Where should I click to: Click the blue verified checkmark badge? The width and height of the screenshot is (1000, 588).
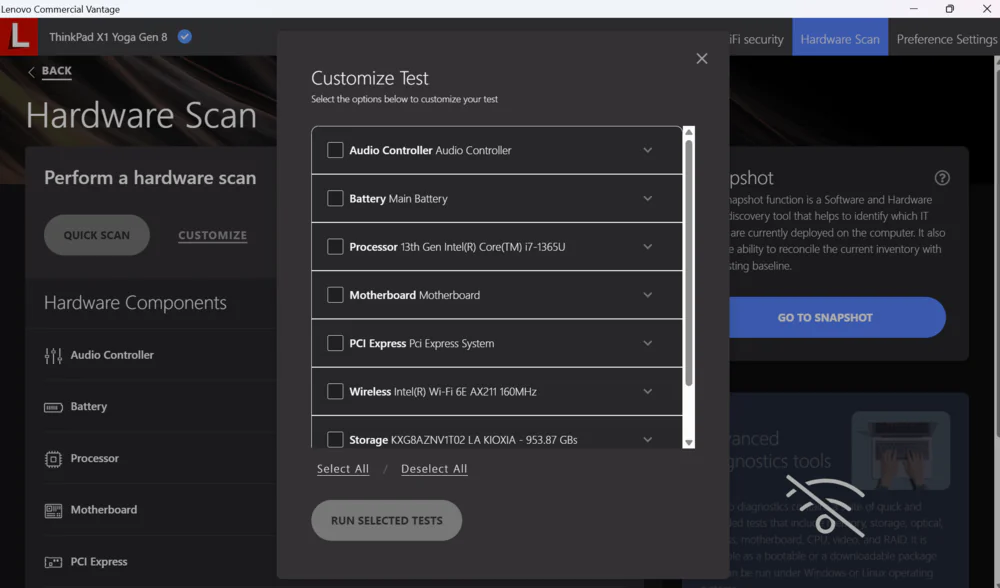click(184, 37)
